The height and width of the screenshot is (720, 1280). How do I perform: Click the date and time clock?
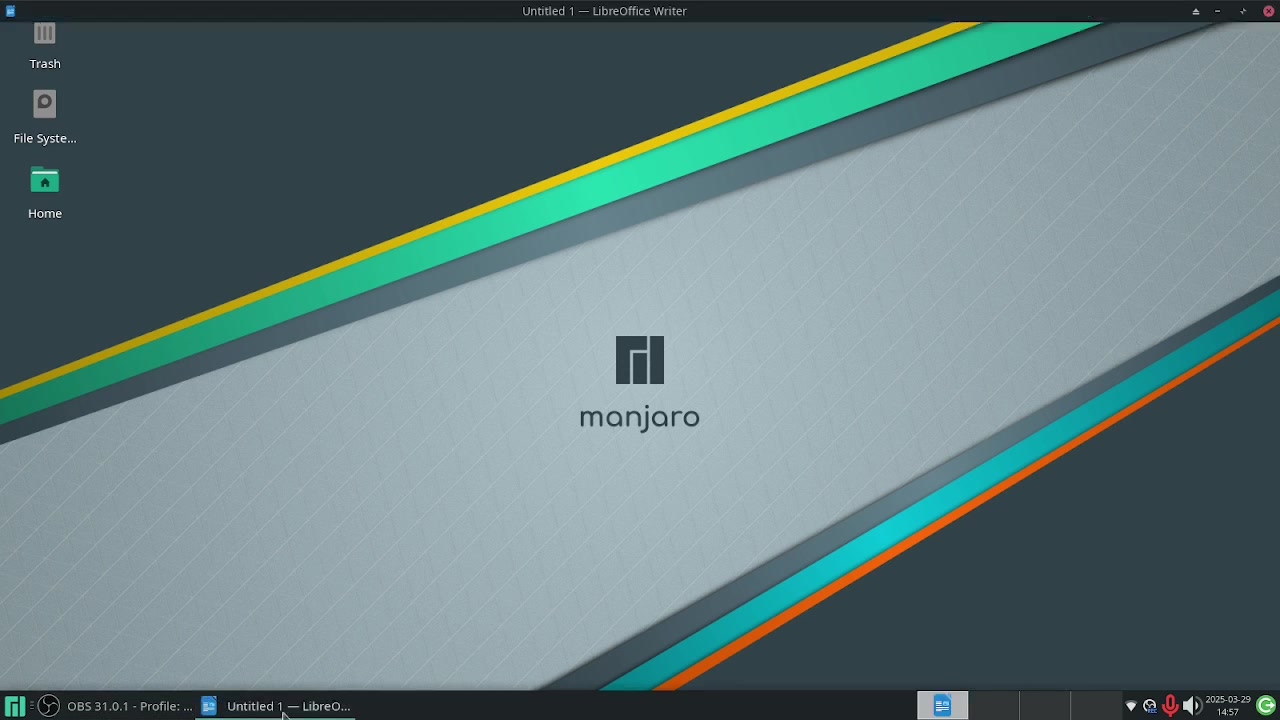coord(1227,706)
